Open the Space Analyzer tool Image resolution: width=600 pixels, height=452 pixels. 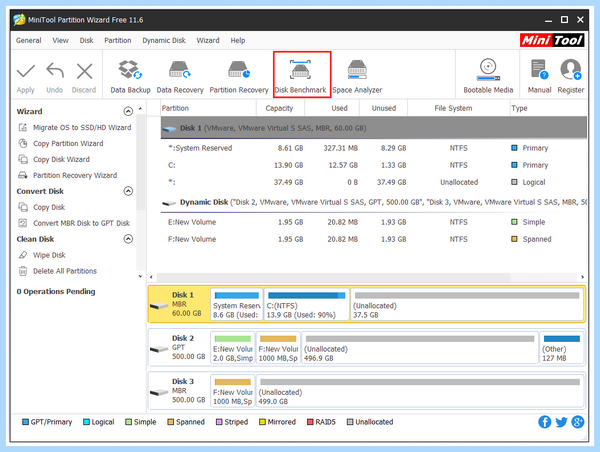tap(357, 77)
